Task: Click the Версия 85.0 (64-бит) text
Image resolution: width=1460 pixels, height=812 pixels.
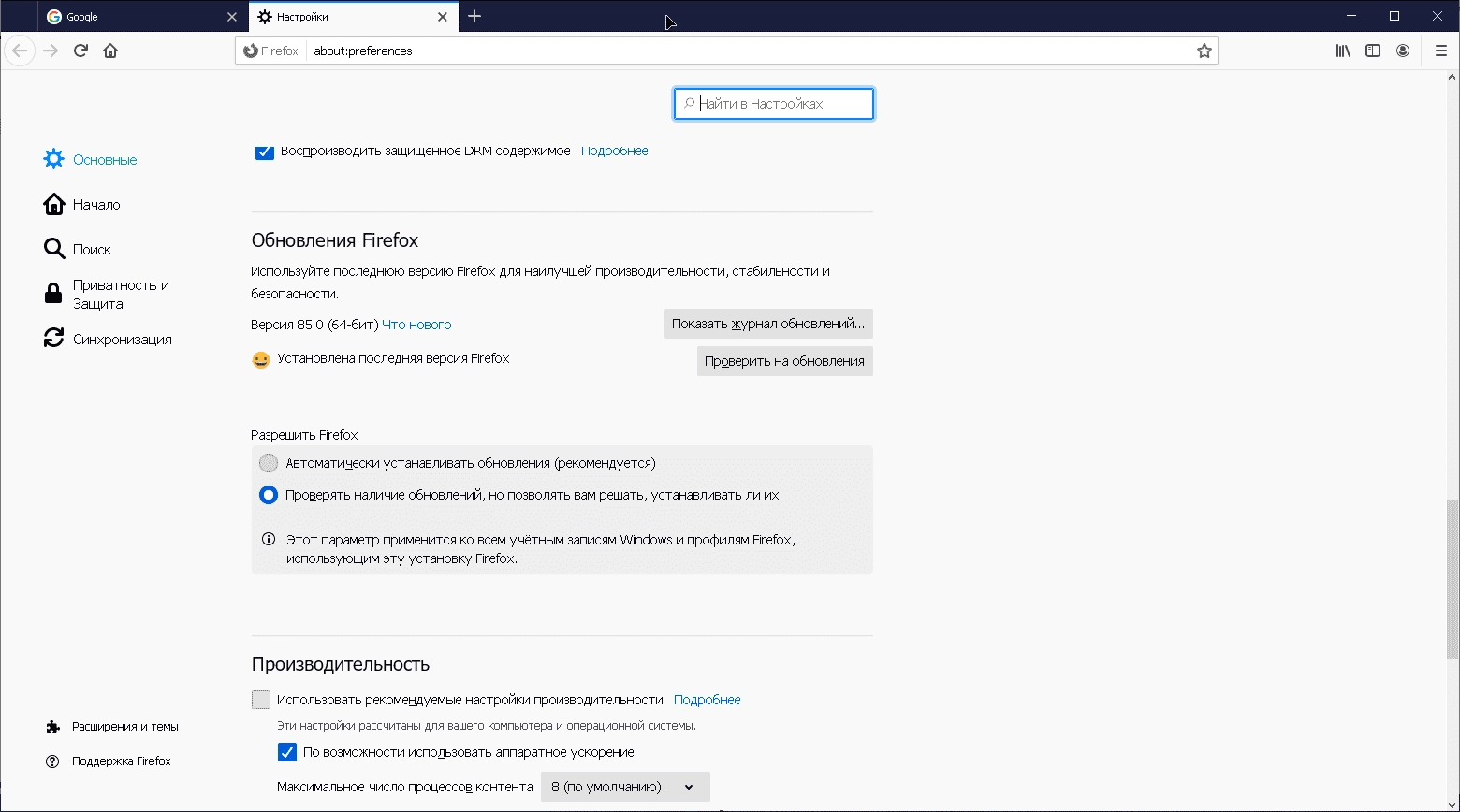Action: [x=314, y=325]
